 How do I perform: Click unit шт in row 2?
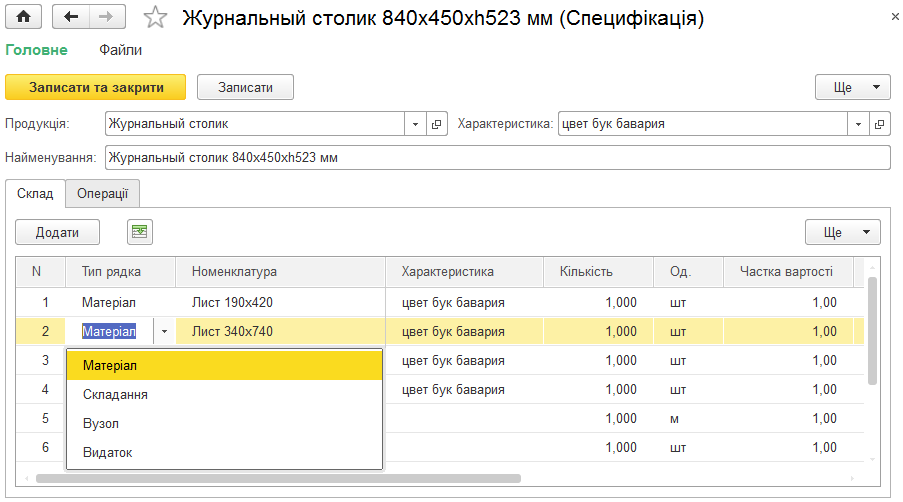coord(688,332)
